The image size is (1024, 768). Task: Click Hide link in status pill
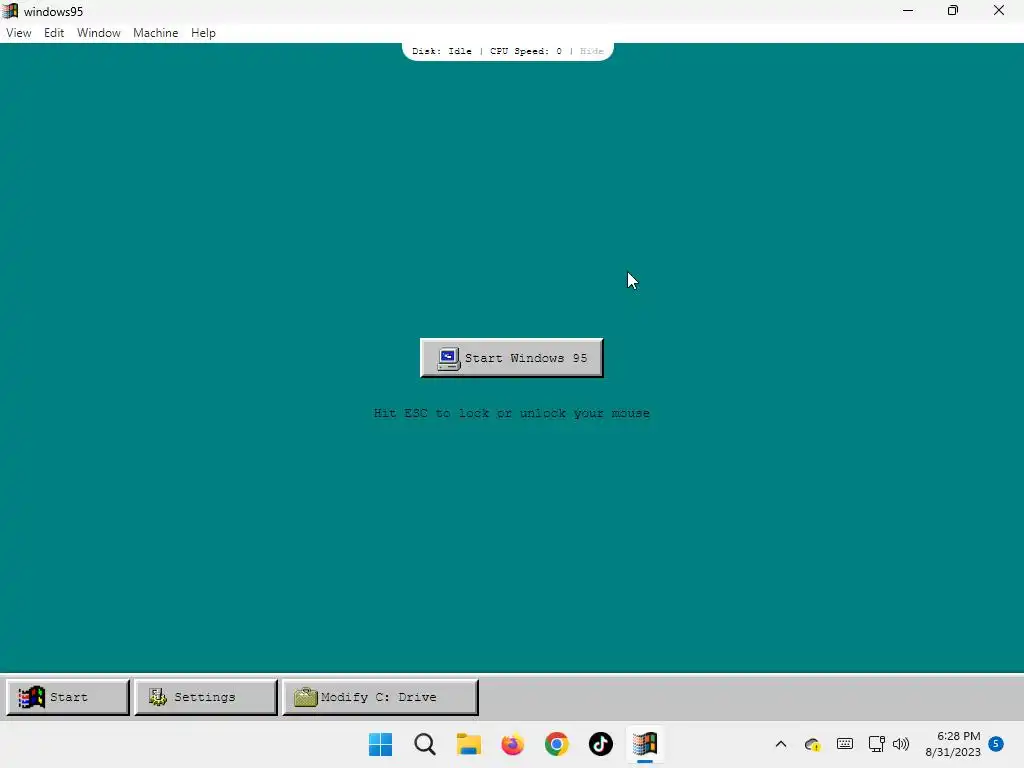point(592,51)
